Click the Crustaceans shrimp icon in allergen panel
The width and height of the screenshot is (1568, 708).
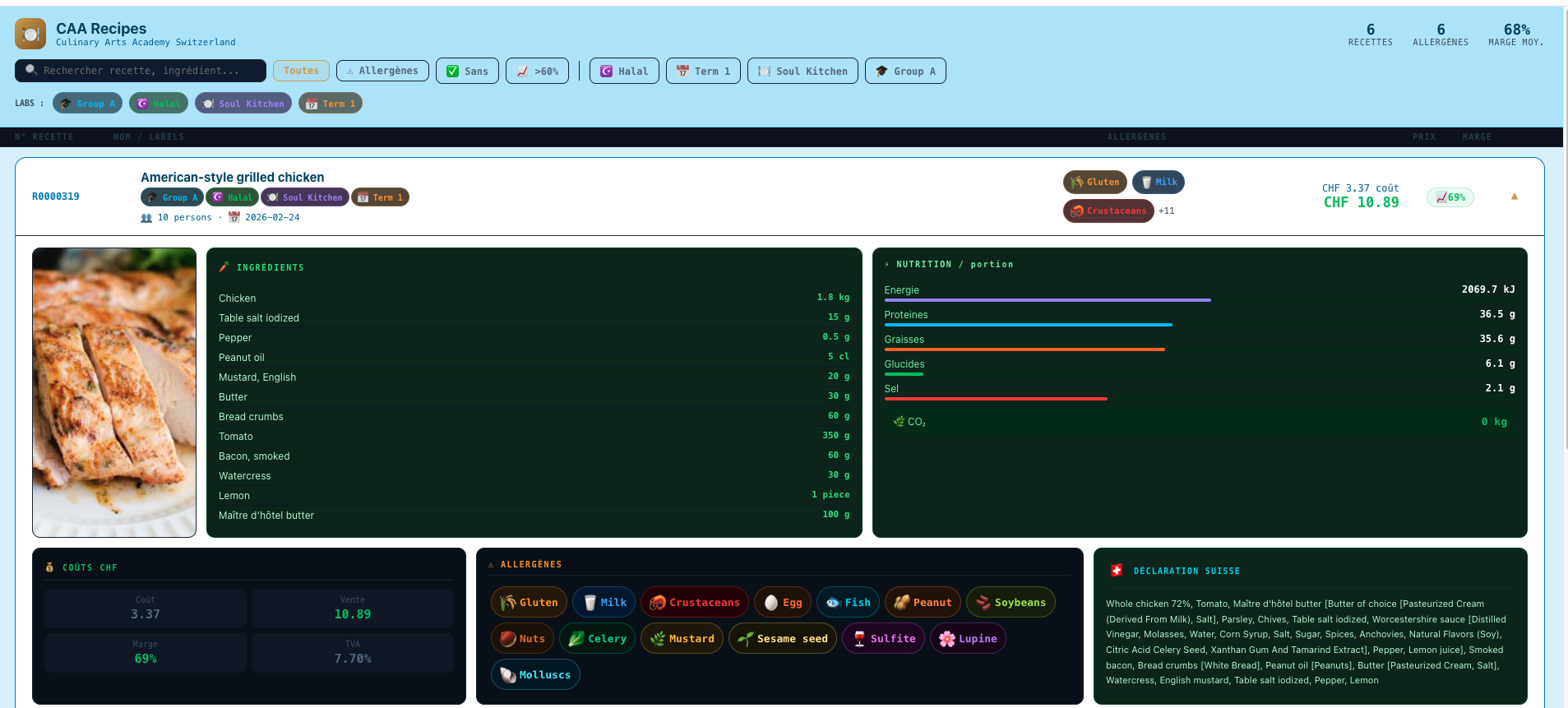click(x=657, y=603)
